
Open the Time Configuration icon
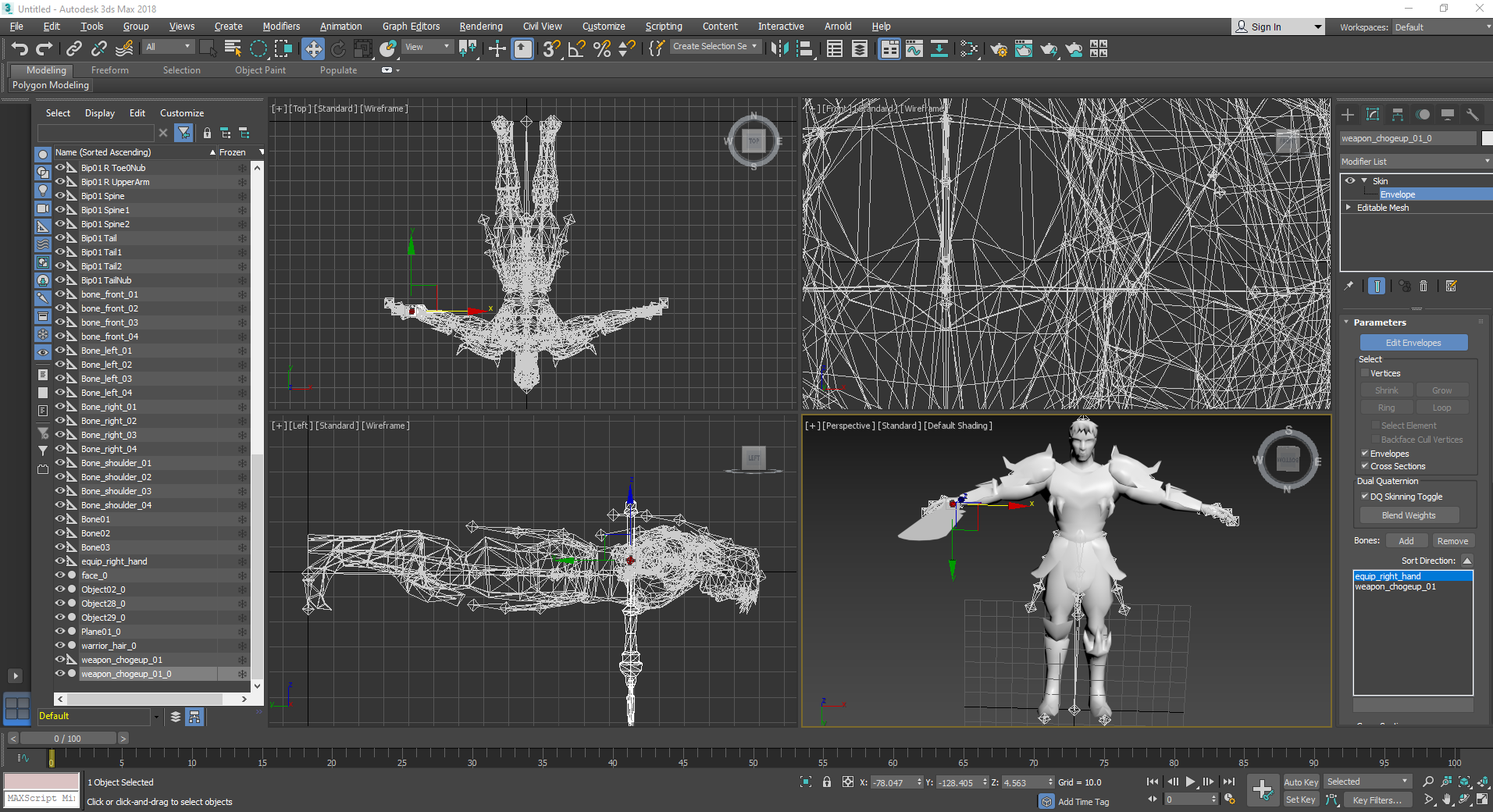click(1230, 799)
